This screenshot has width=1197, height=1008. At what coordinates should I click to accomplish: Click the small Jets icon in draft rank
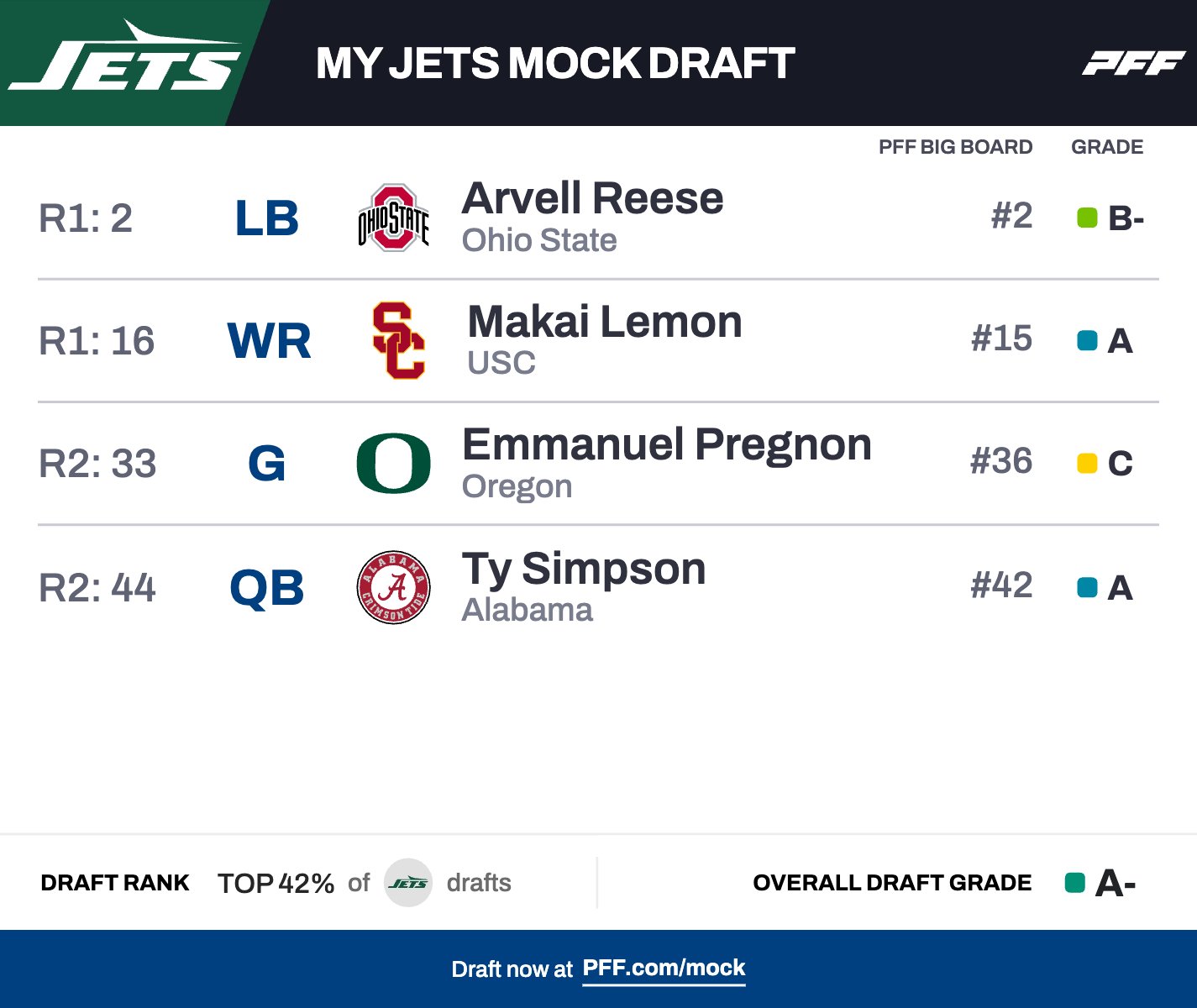[408, 883]
